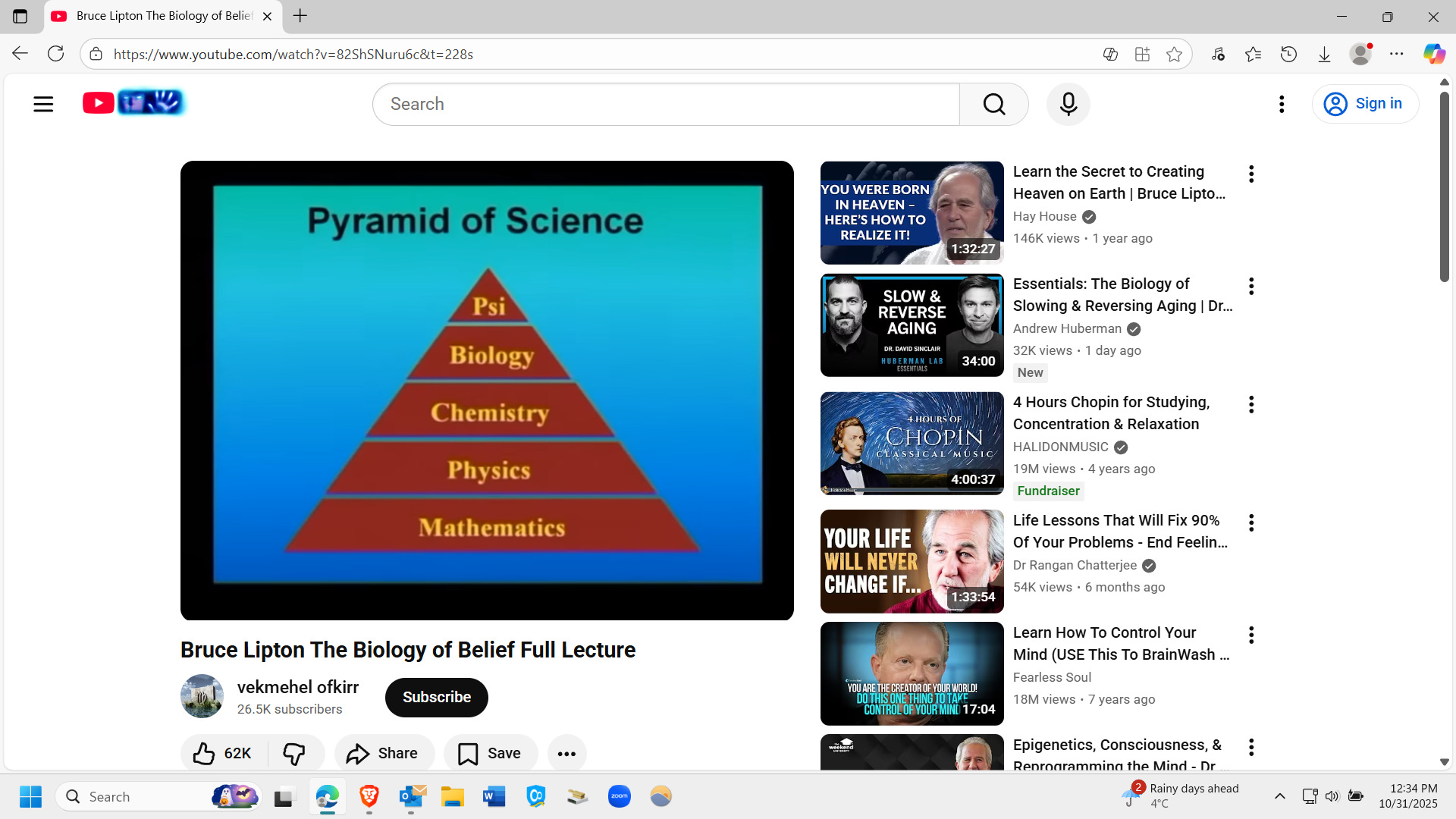1456x819 pixels.
Task: Like the video with thumbs up
Action: tap(222, 753)
